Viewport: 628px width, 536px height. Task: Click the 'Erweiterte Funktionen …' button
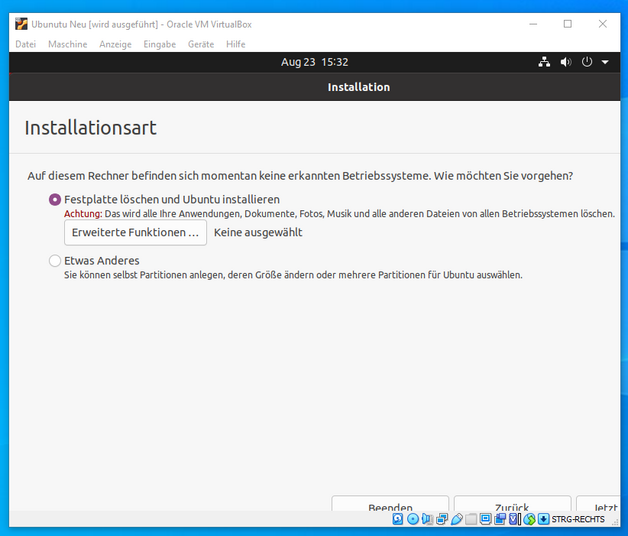(135, 232)
